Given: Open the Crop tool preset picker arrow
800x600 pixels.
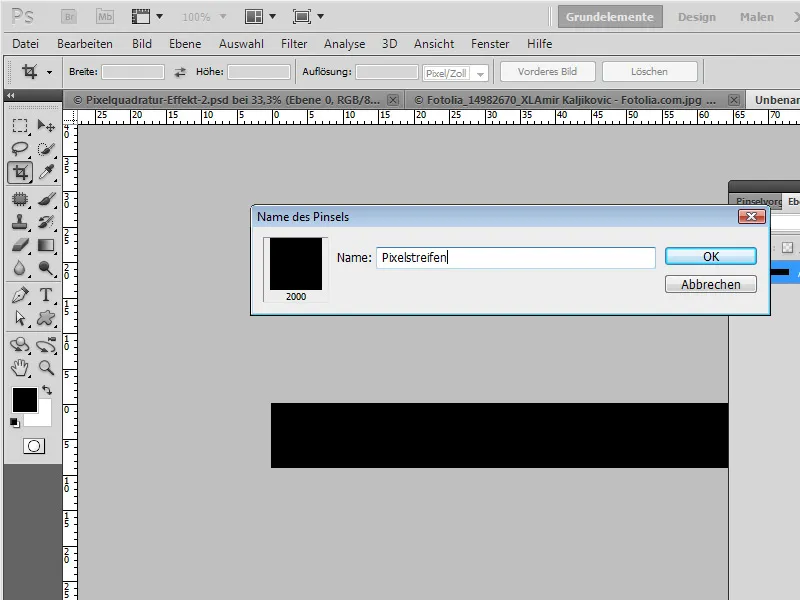Looking at the screenshot, I should pyautogui.click(x=49, y=72).
